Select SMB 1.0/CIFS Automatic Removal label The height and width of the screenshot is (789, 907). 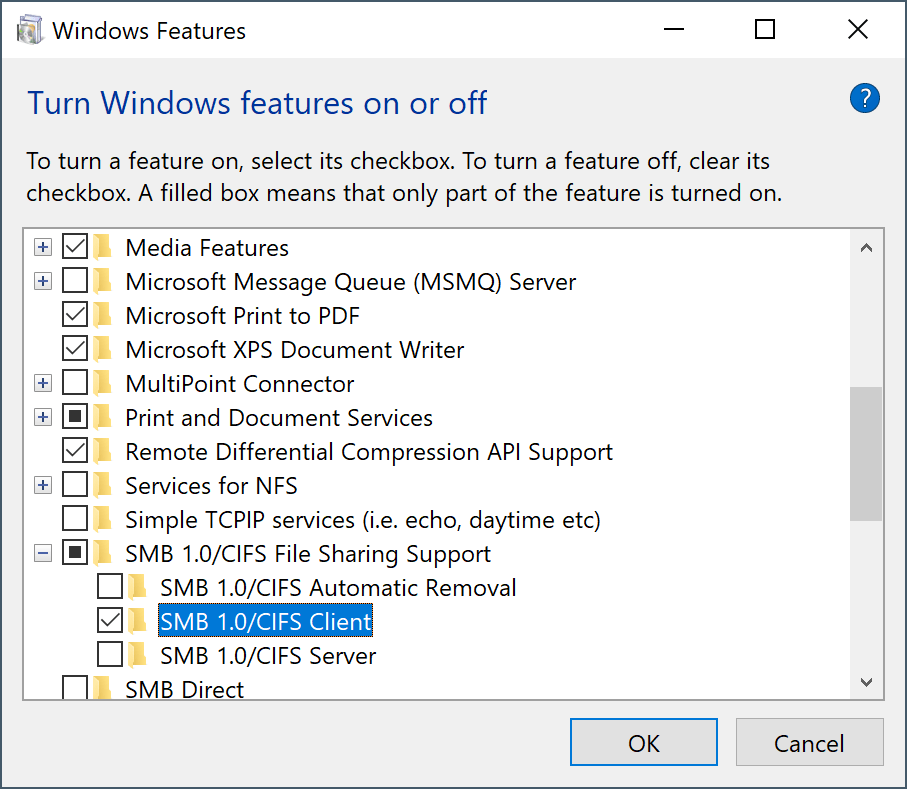pos(338,588)
